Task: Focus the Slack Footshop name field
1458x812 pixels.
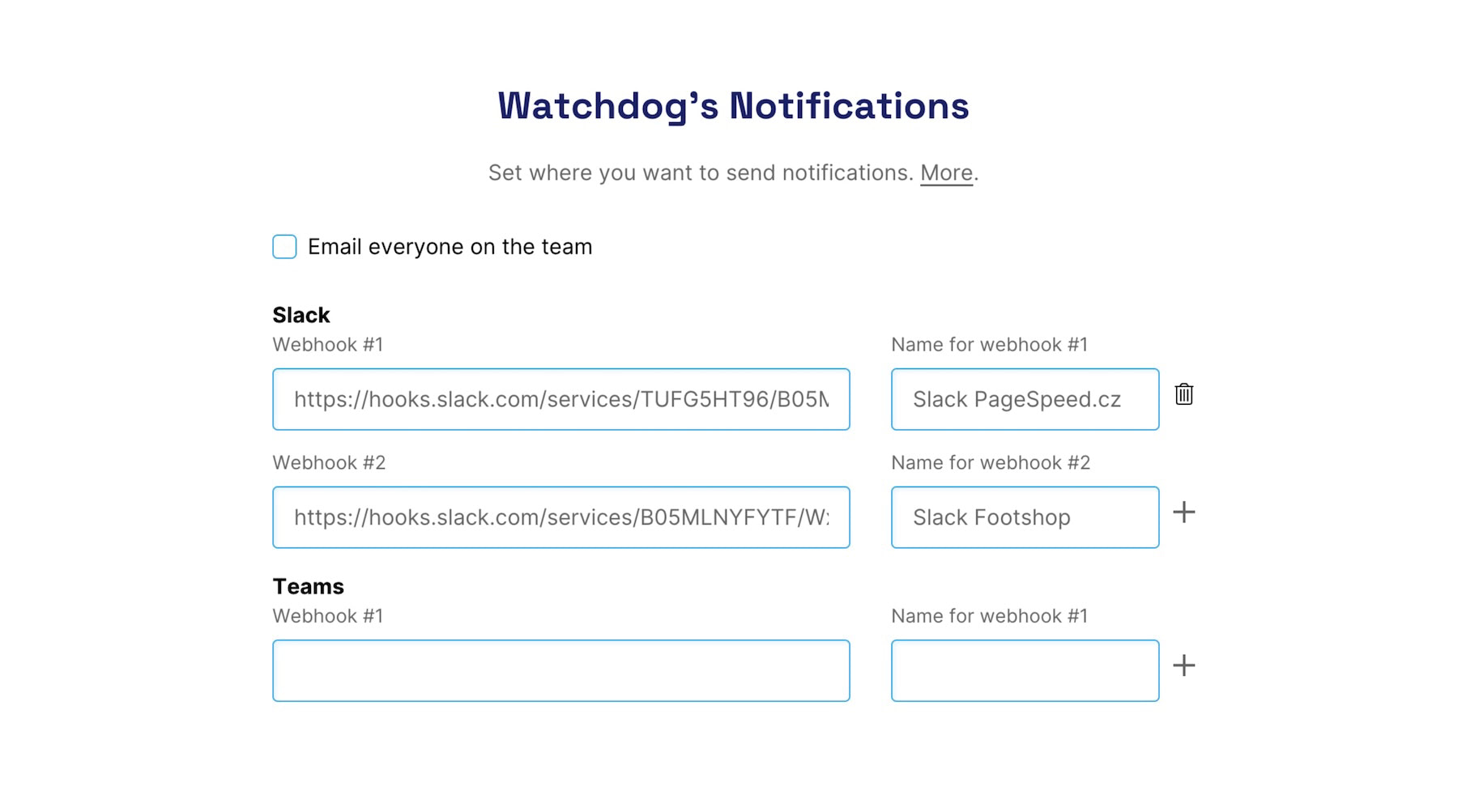Action: click(x=1025, y=517)
